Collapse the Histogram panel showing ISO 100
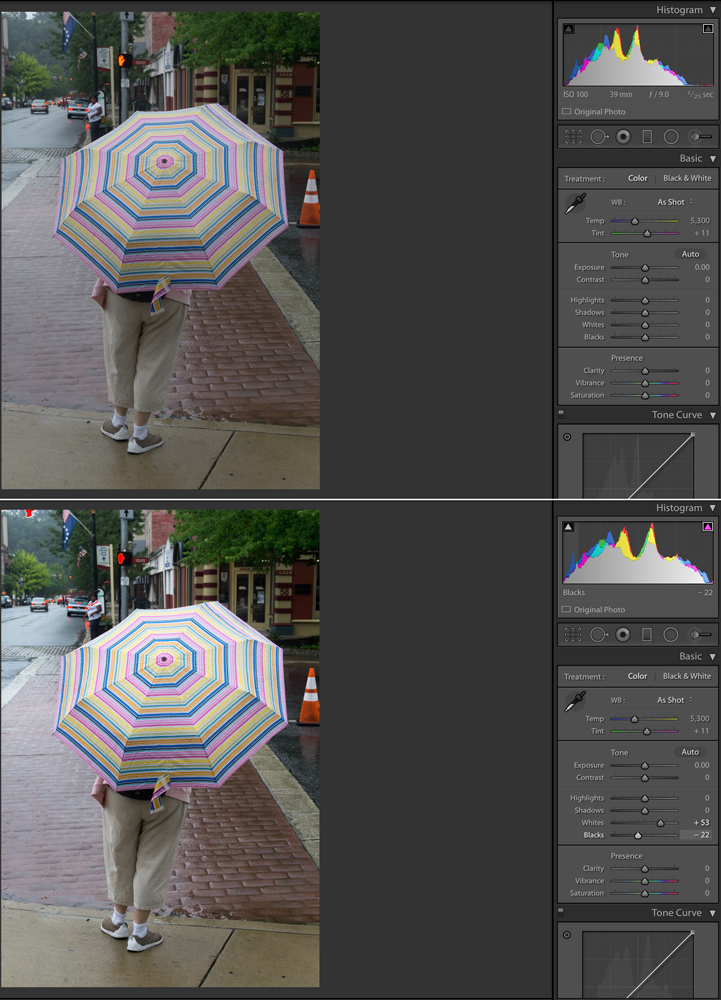Screen dimensions: 721x1000 [712, 10]
